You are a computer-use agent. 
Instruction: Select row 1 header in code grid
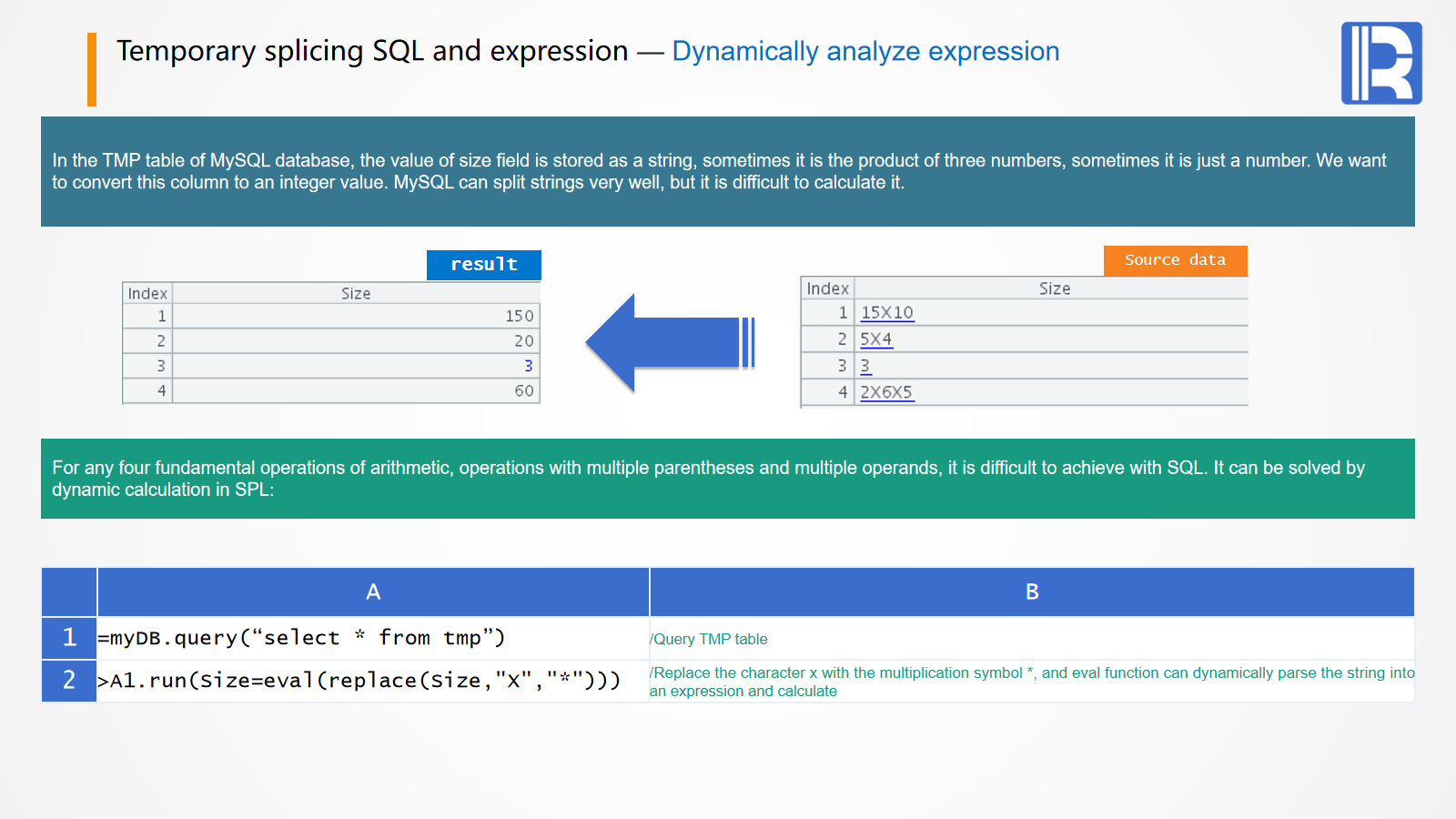69,638
